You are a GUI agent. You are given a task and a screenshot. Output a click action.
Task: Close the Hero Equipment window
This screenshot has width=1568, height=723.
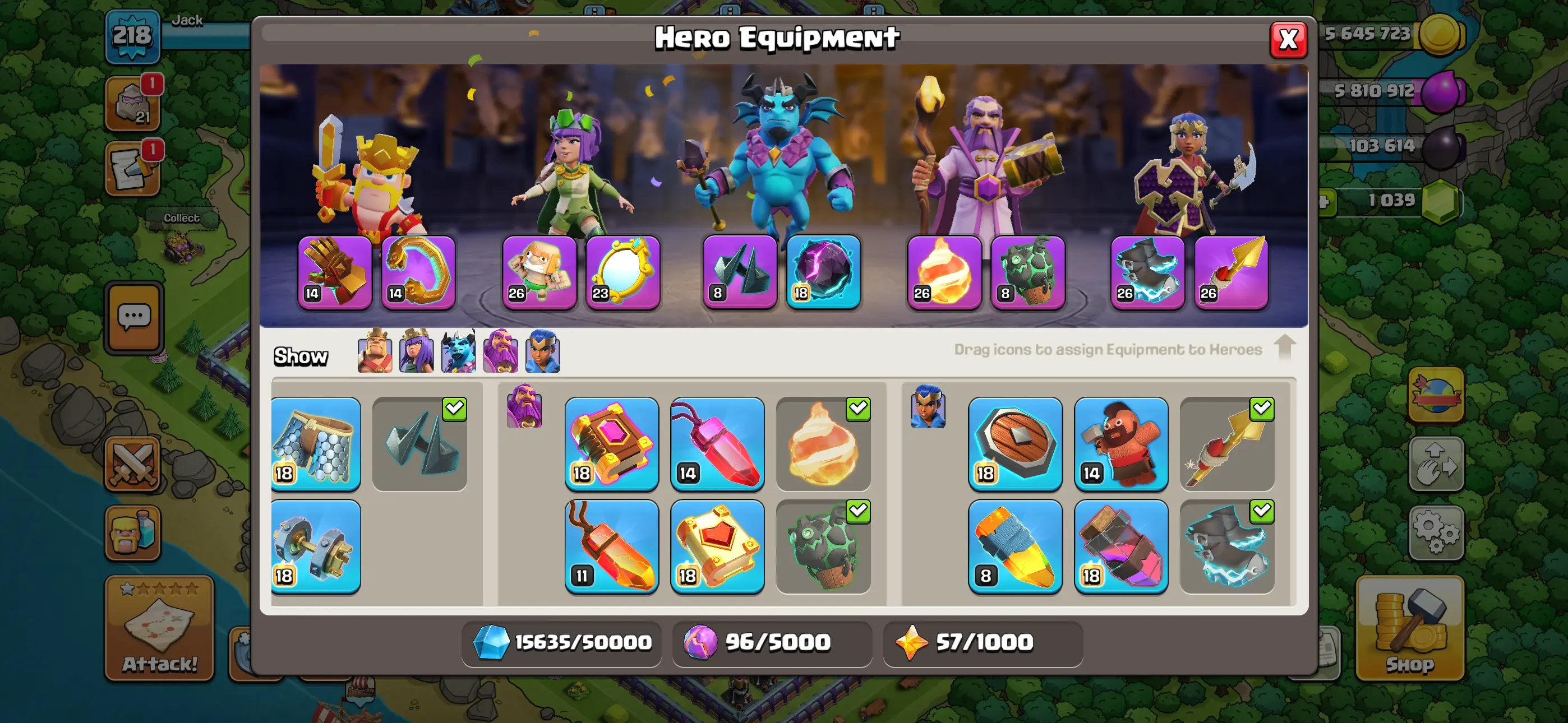coord(1288,40)
